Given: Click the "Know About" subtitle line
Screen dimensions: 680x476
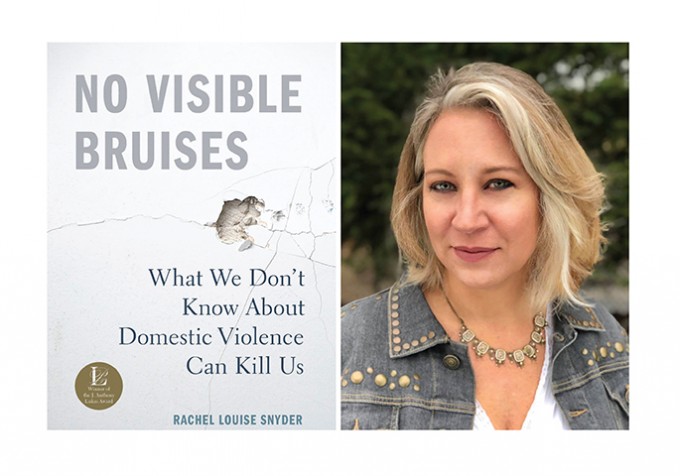Looking at the screenshot, I should click(x=243, y=307).
